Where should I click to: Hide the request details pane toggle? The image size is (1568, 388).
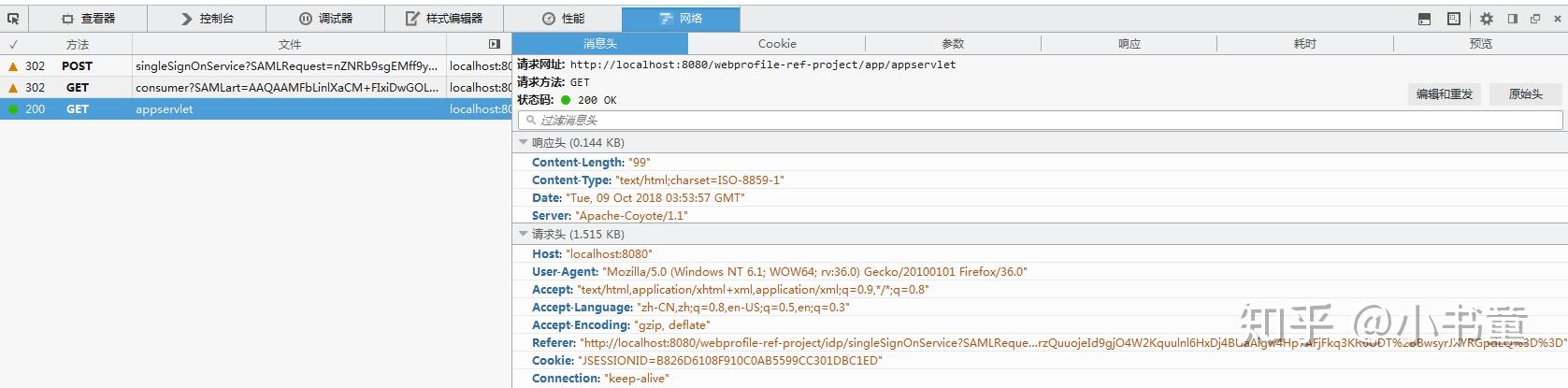click(495, 44)
